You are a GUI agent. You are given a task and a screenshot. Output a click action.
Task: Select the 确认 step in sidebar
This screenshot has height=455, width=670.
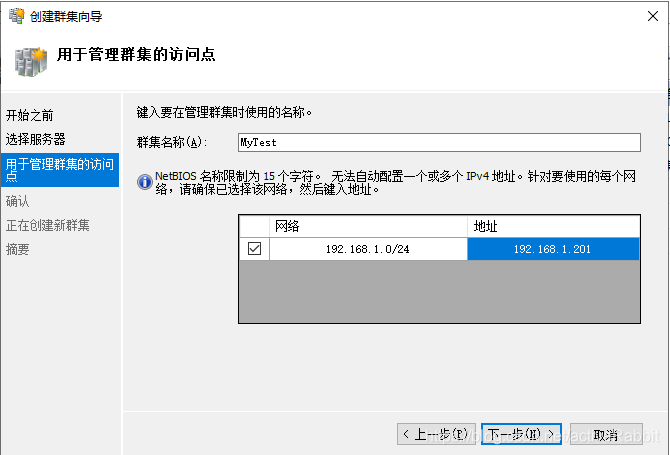pos(18,201)
